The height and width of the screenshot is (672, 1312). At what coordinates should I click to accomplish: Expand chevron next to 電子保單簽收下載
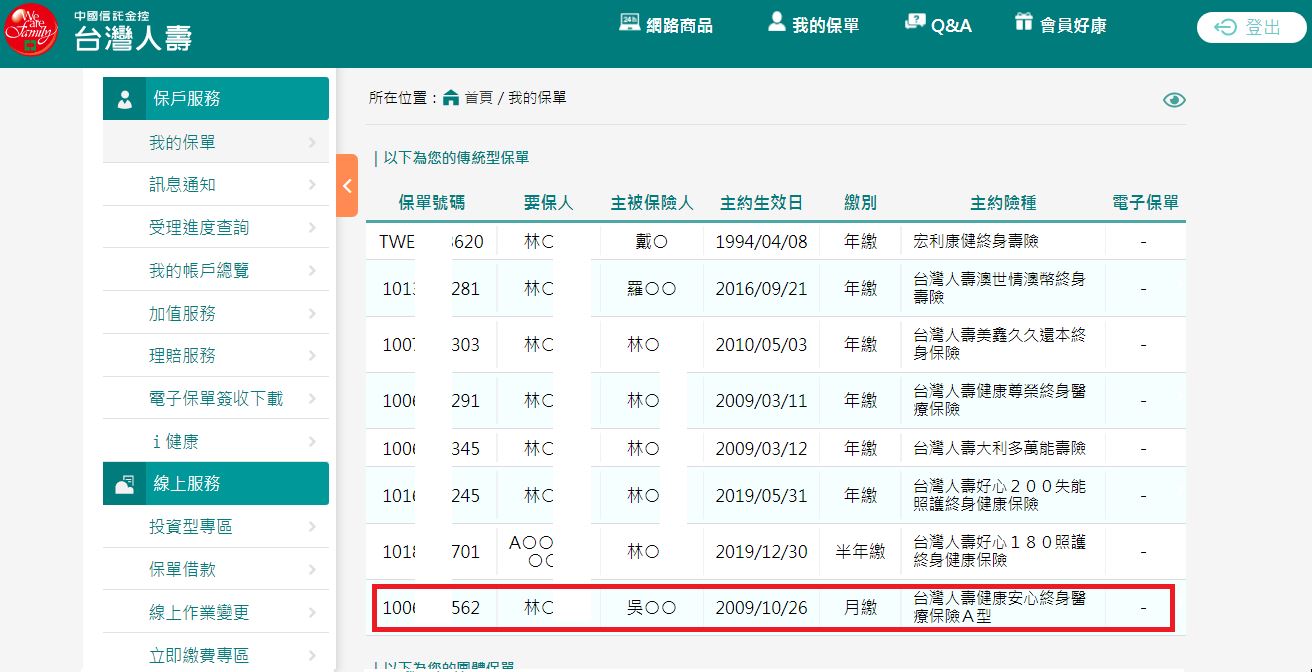[x=312, y=399]
